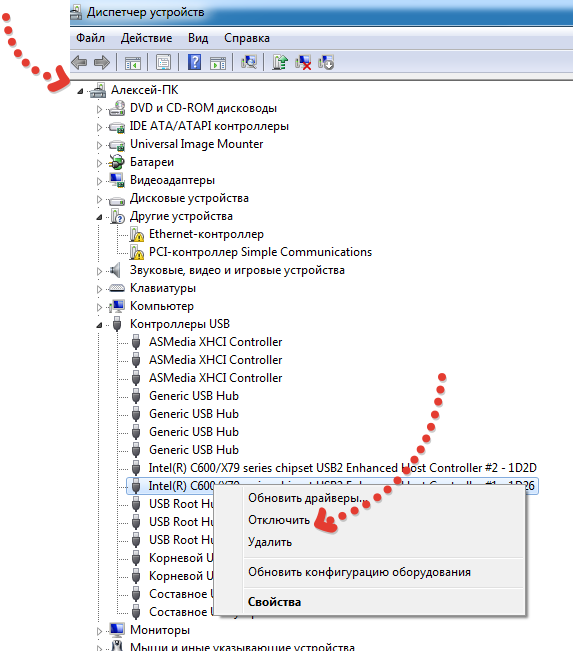Collapse the Алексей-ПК root node
The width and height of the screenshot is (573, 651).
tap(80, 91)
